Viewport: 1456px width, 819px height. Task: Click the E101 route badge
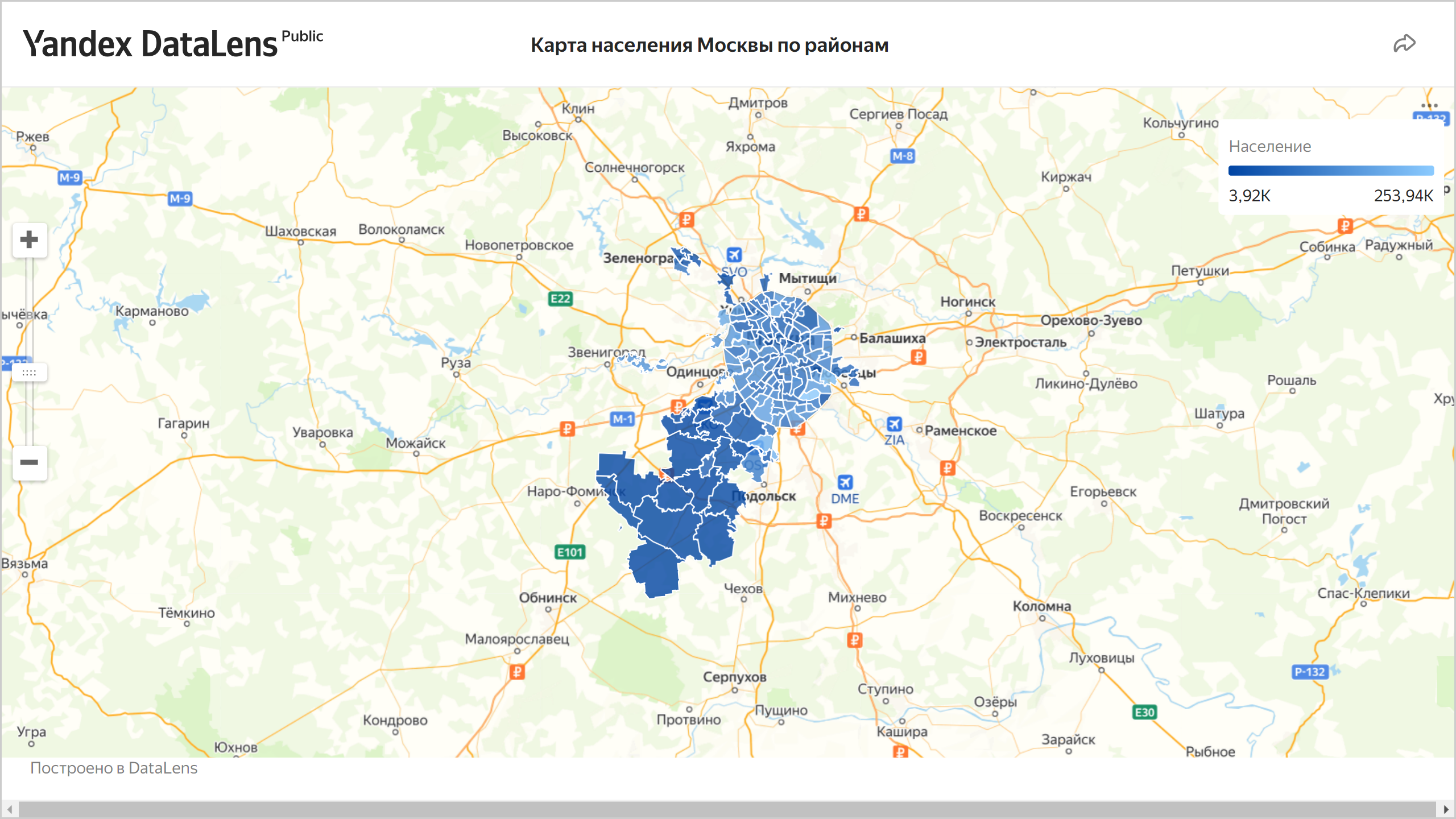point(570,552)
